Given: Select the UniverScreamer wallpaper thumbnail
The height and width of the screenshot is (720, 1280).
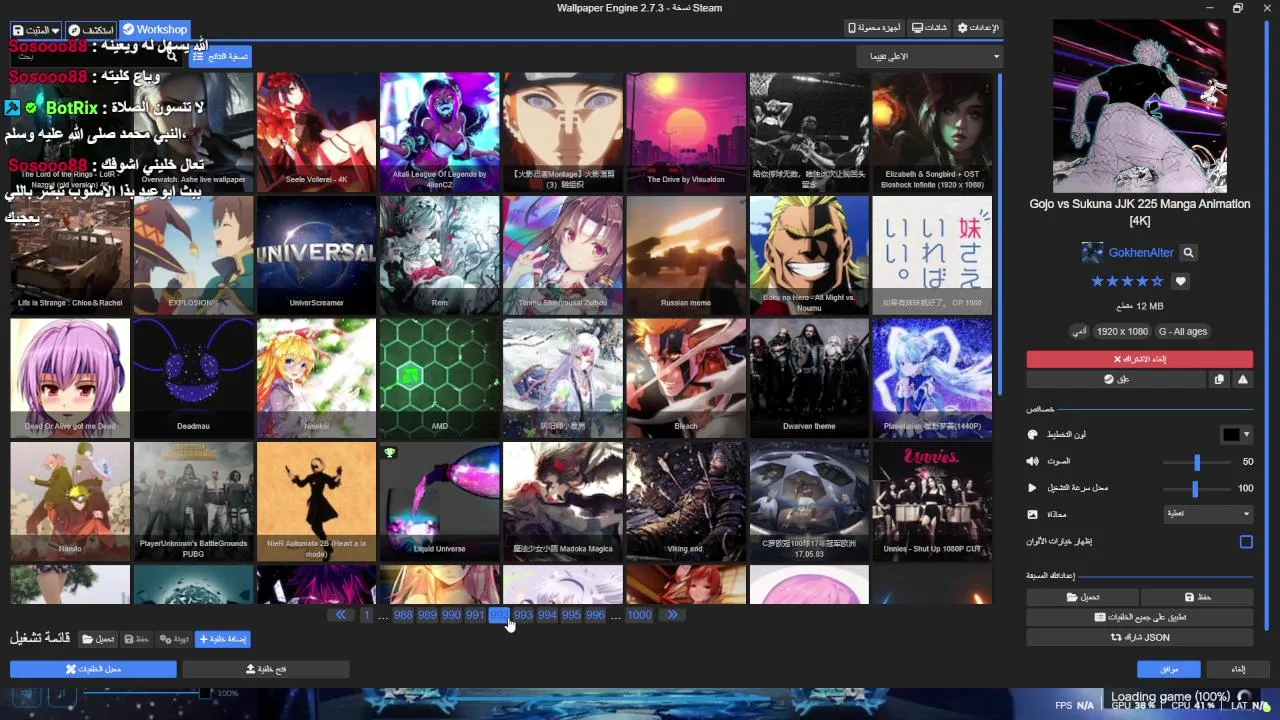Looking at the screenshot, I should pyautogui.click(x=316, y=255).
